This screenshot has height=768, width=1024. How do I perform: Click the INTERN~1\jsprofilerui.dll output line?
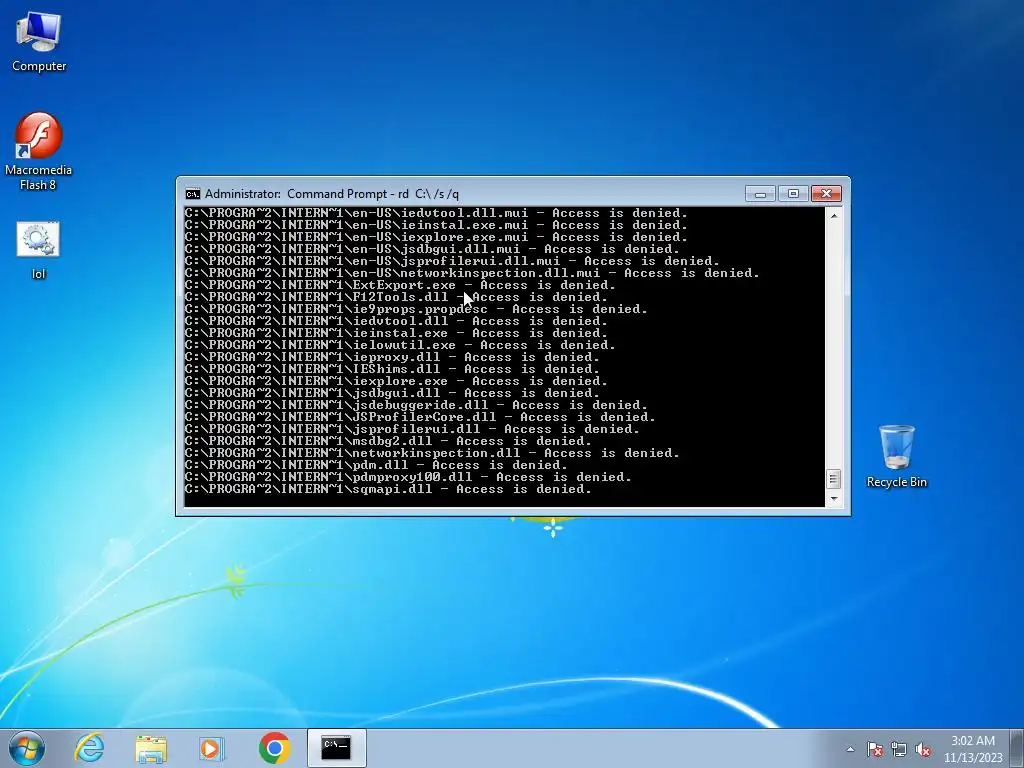point(412,429)
